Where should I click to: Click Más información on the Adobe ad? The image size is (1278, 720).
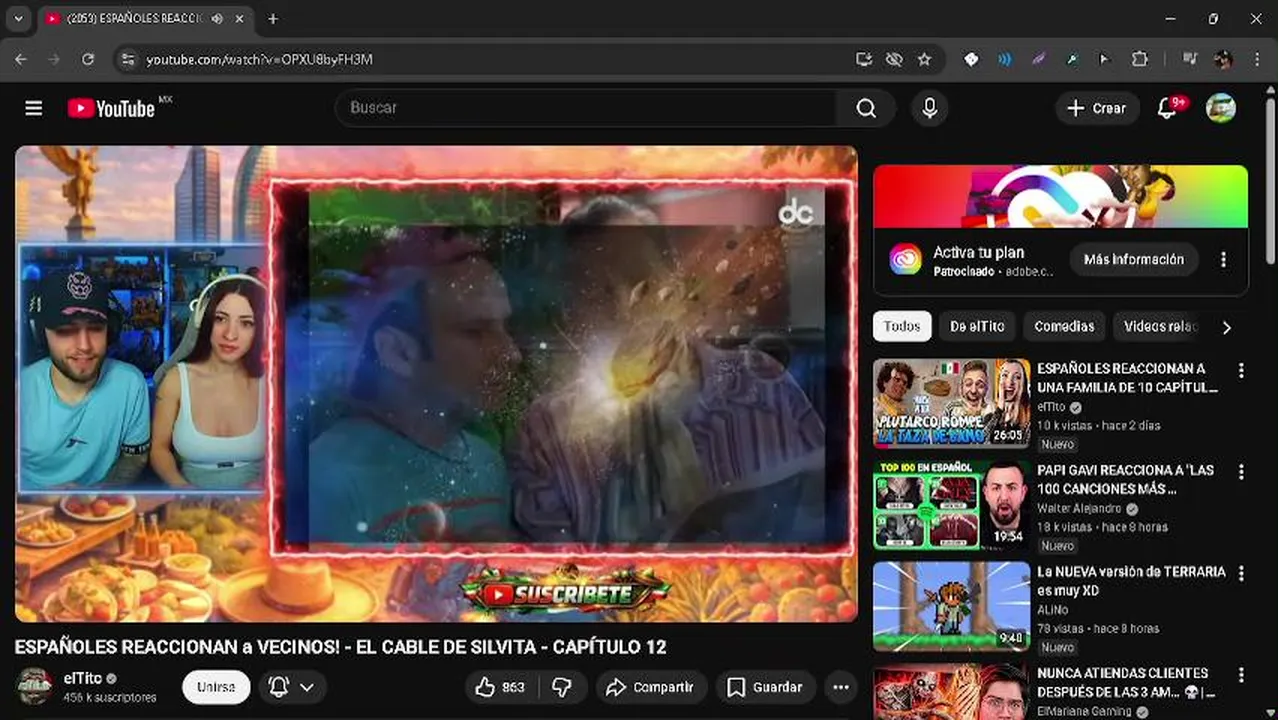[x=1134, y=259]
